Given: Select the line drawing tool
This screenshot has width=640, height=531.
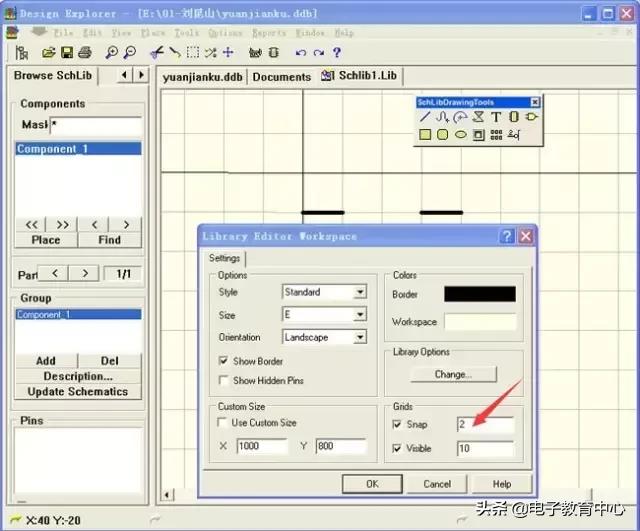Looking at the screenshot, I should pos(425,117).
